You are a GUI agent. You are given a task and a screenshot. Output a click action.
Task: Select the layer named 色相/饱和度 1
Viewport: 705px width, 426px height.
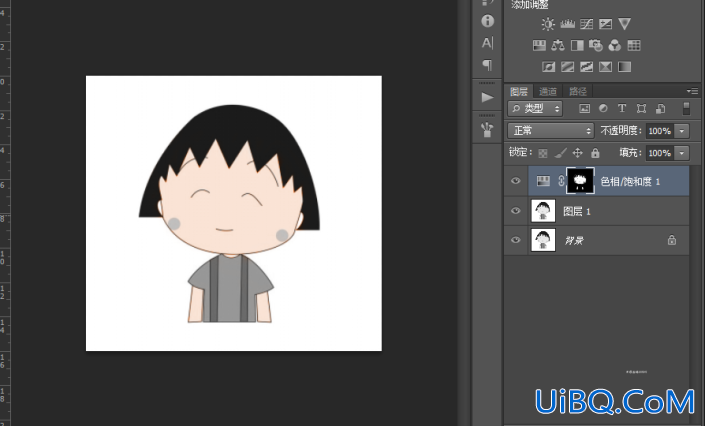point(630,181)
